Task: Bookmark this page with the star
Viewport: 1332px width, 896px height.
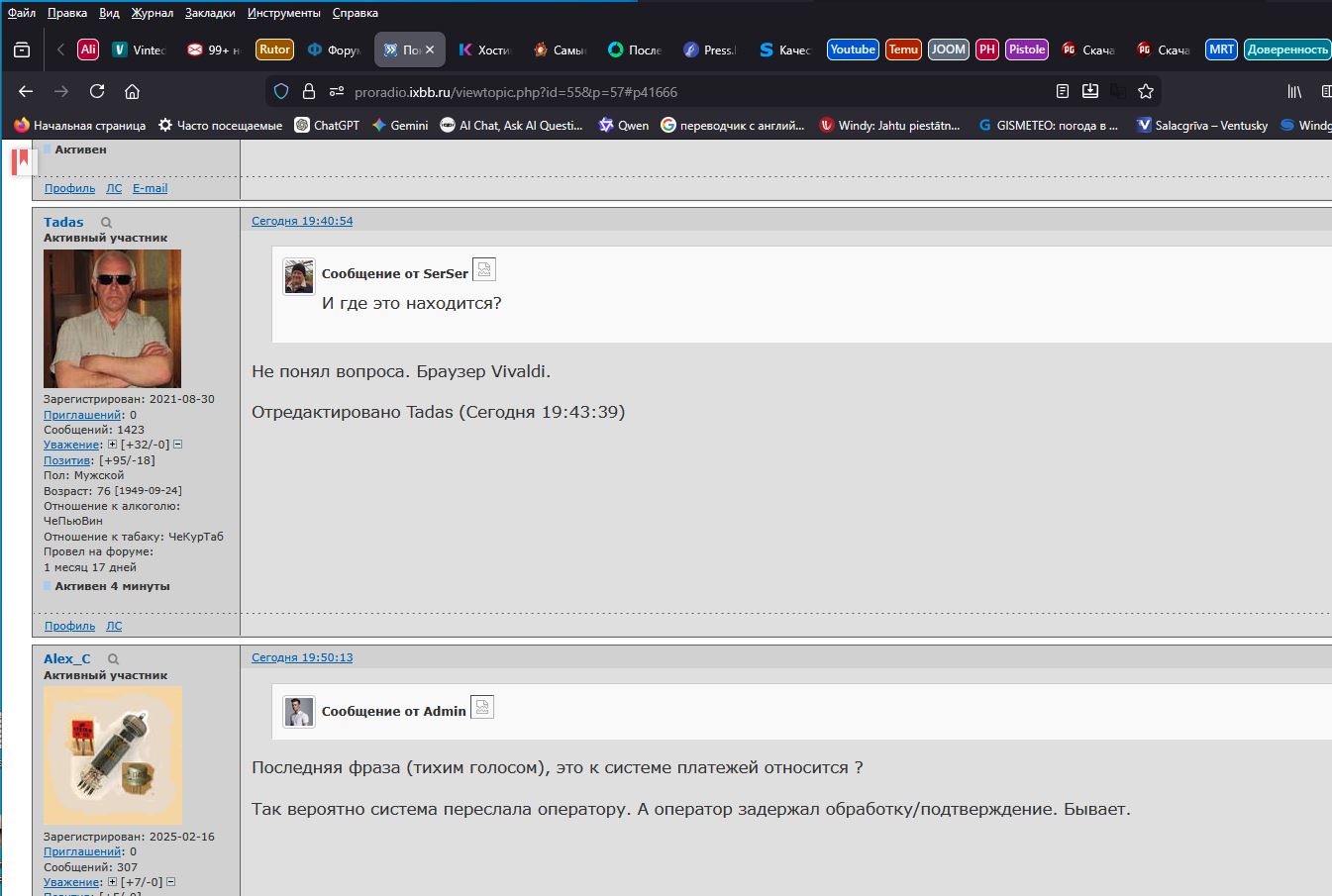Action: (x=1146, y=91)
